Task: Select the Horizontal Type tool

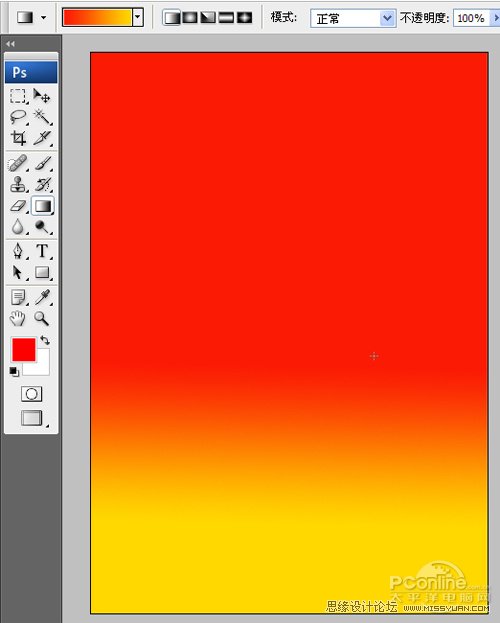Action: (x=42, y=251)
